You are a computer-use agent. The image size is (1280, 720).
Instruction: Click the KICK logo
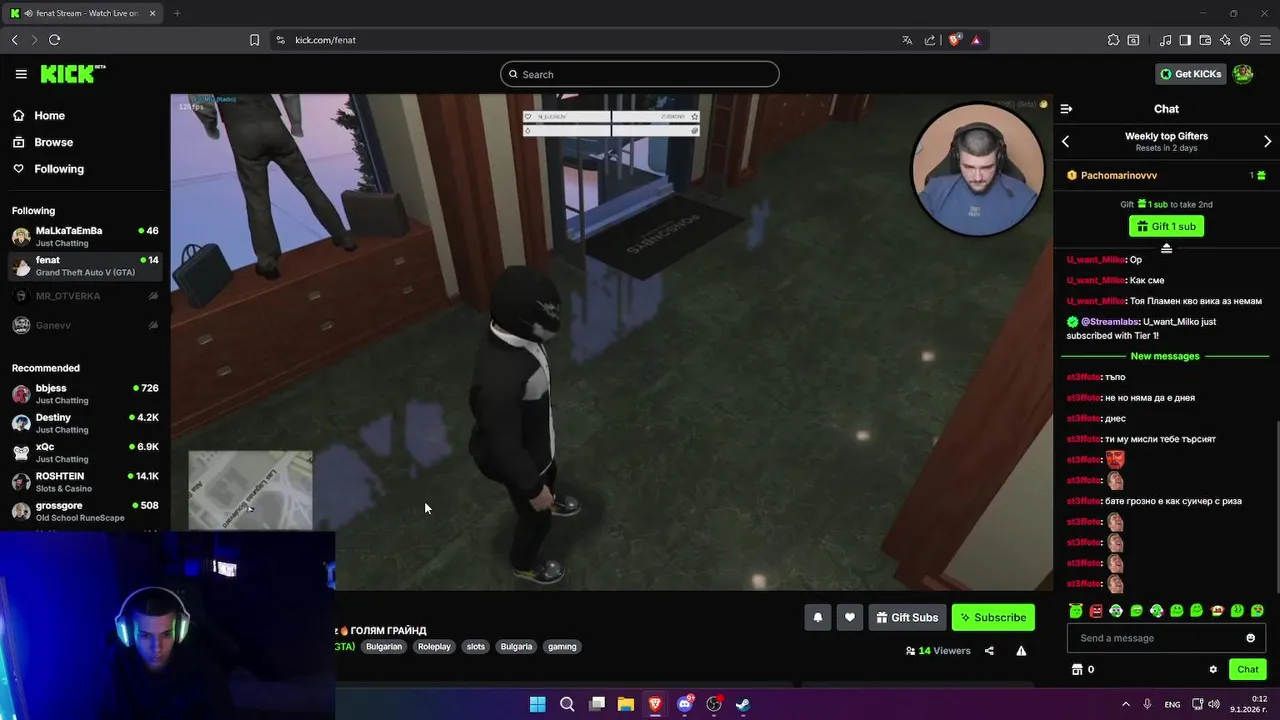click(x=72, y=74)
